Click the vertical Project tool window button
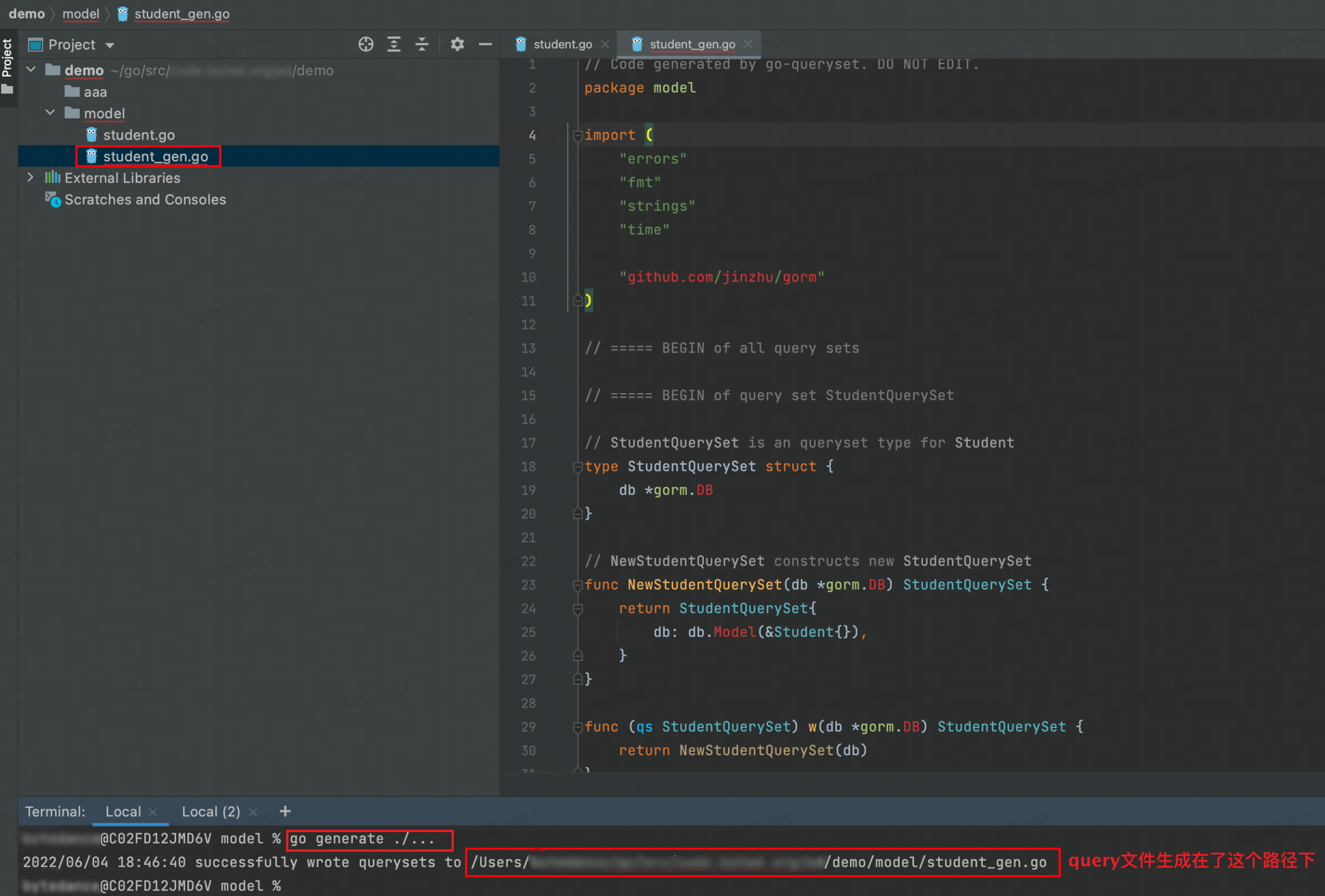 [x=7, y=58]
